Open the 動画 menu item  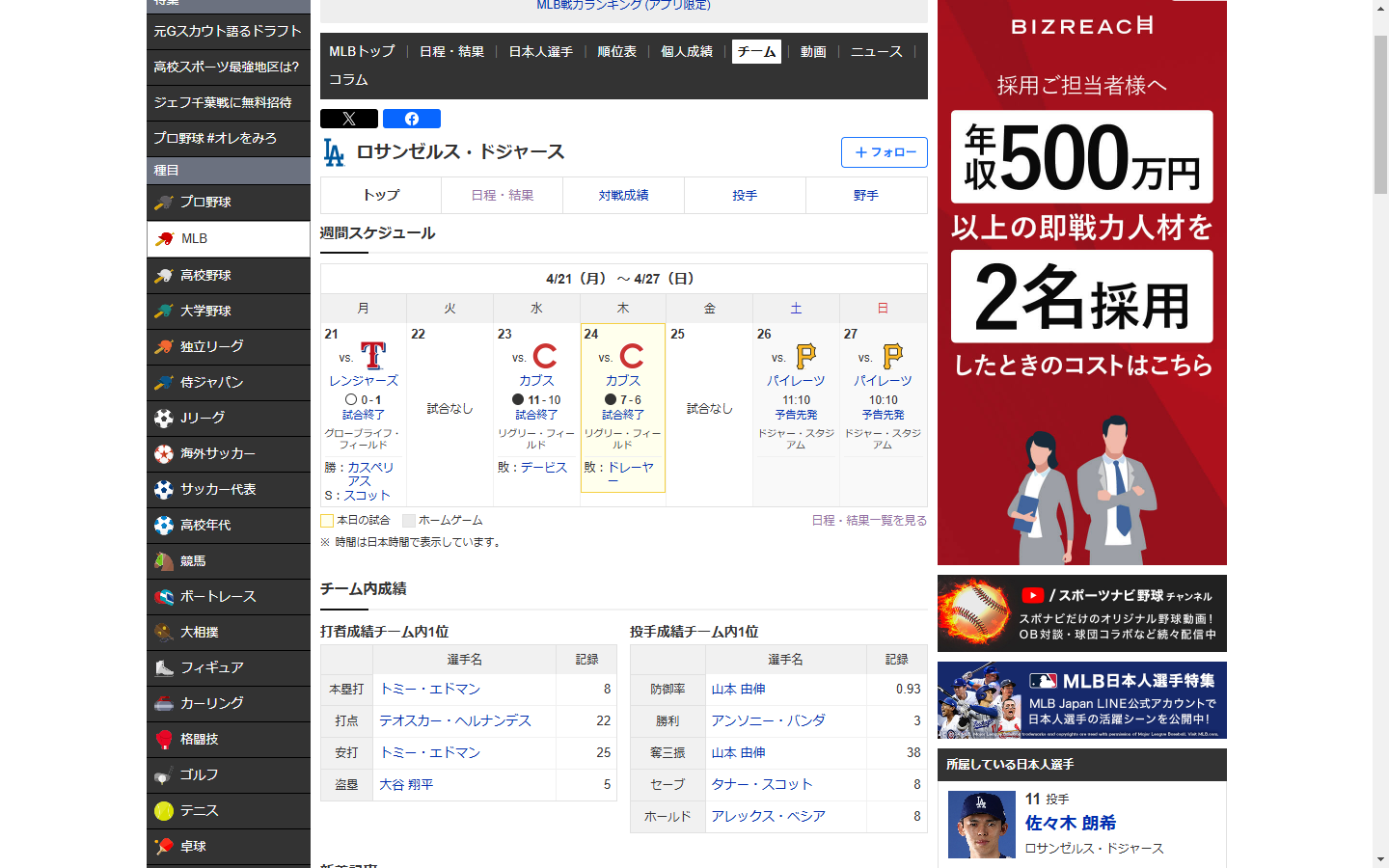coord(813,51)
